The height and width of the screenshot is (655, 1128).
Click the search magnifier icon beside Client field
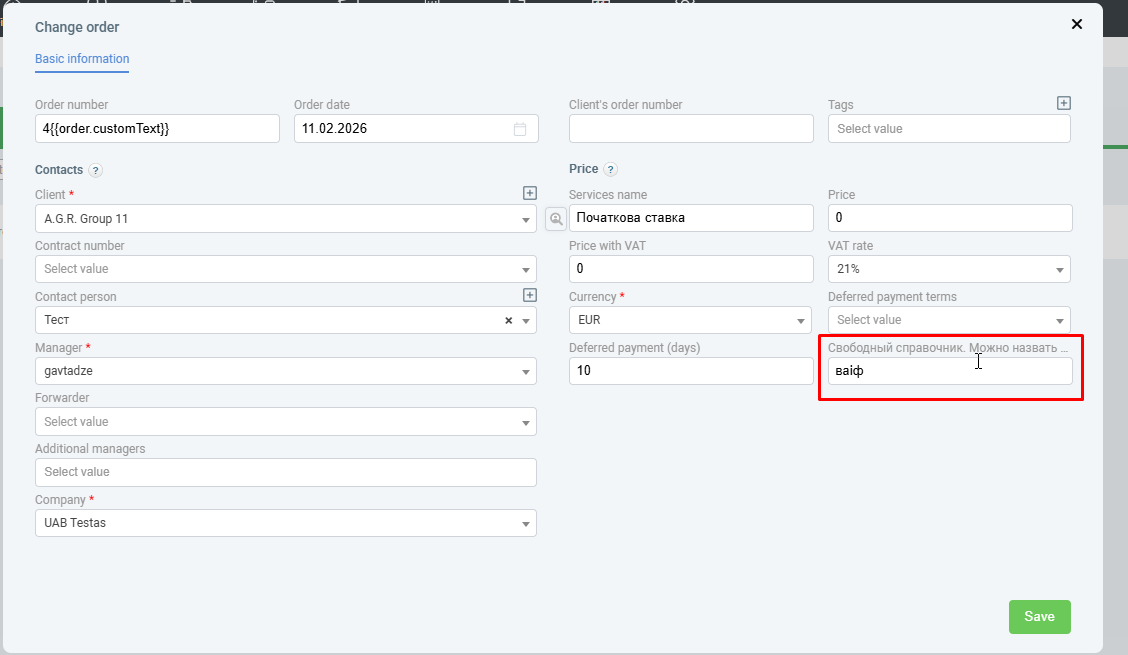coord(555,218)
